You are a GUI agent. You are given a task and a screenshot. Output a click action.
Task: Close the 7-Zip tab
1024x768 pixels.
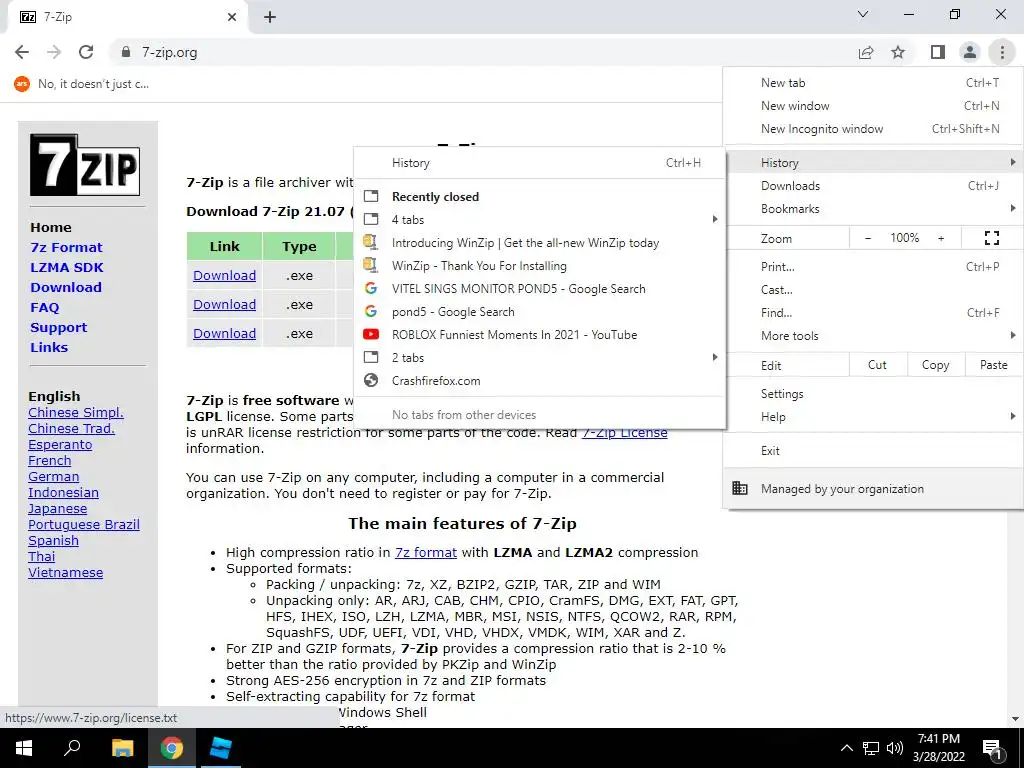click(x=232, y=17)
